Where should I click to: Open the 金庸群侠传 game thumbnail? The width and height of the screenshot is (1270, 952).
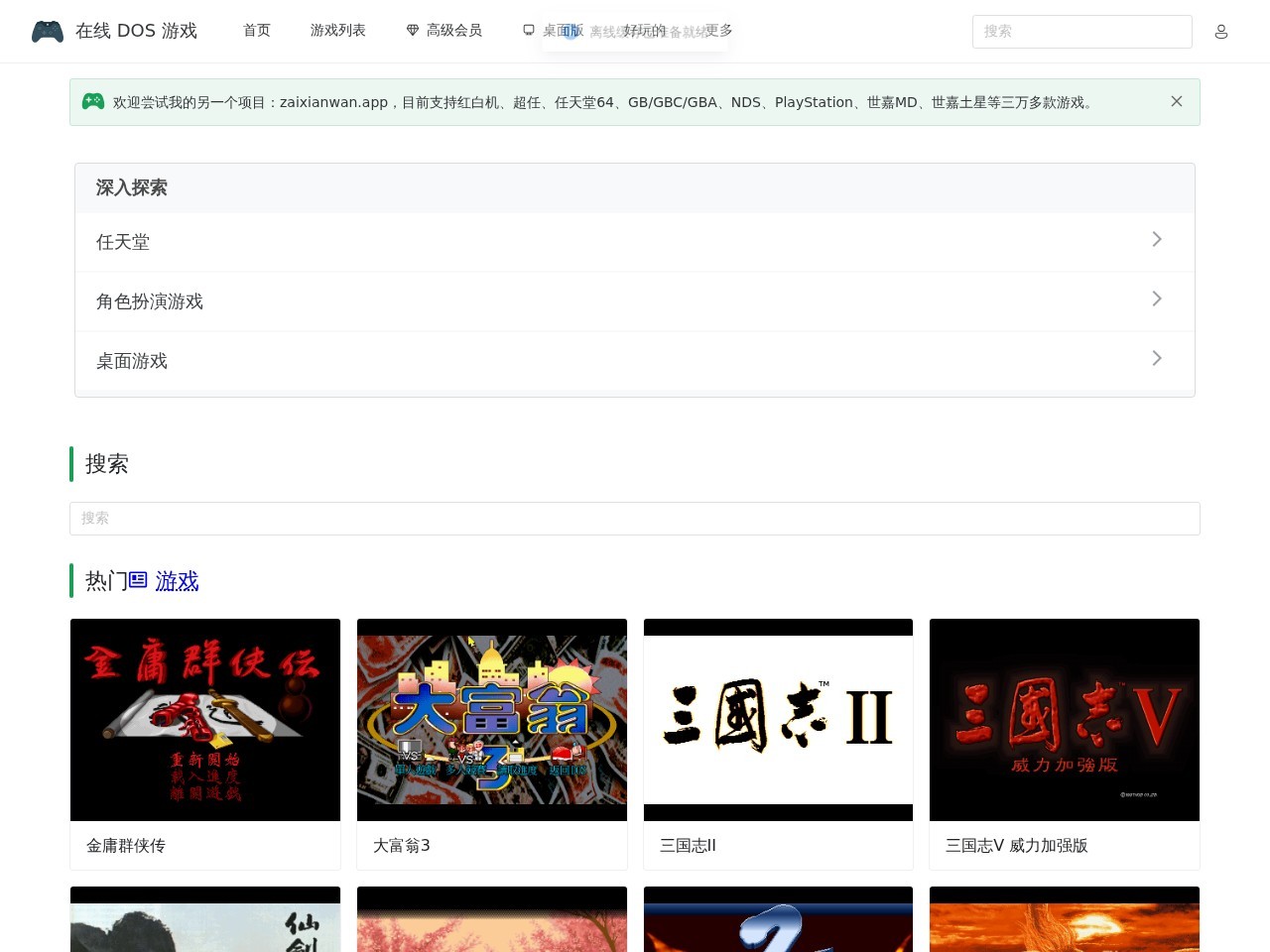tap(205, 720)
